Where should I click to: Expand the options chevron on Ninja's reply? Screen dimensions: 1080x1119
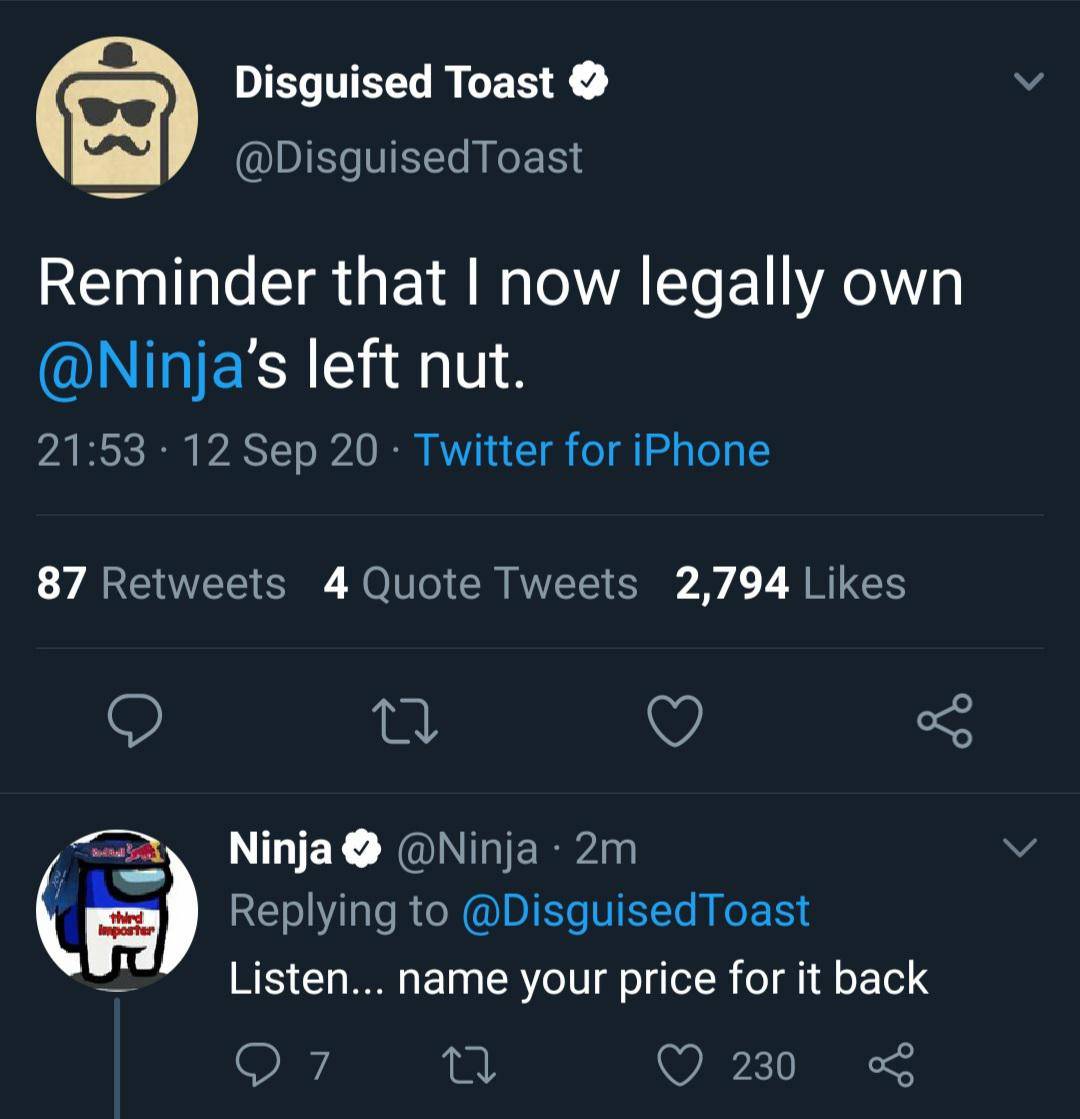tap(1019, 848)
